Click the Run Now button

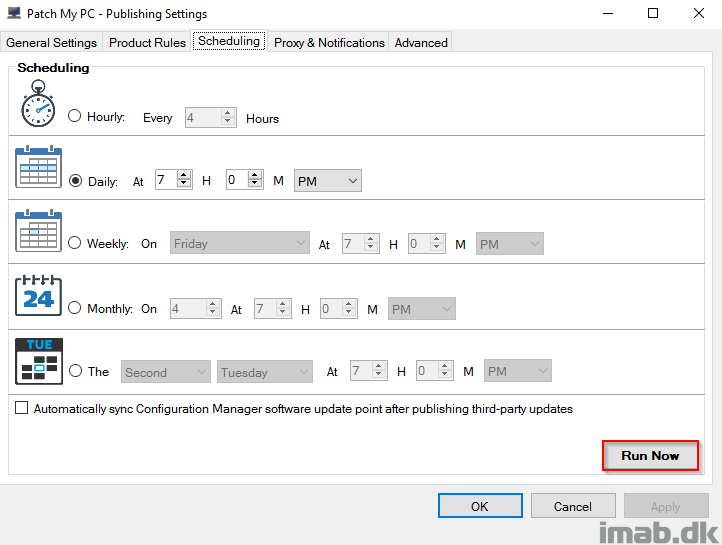650,455
